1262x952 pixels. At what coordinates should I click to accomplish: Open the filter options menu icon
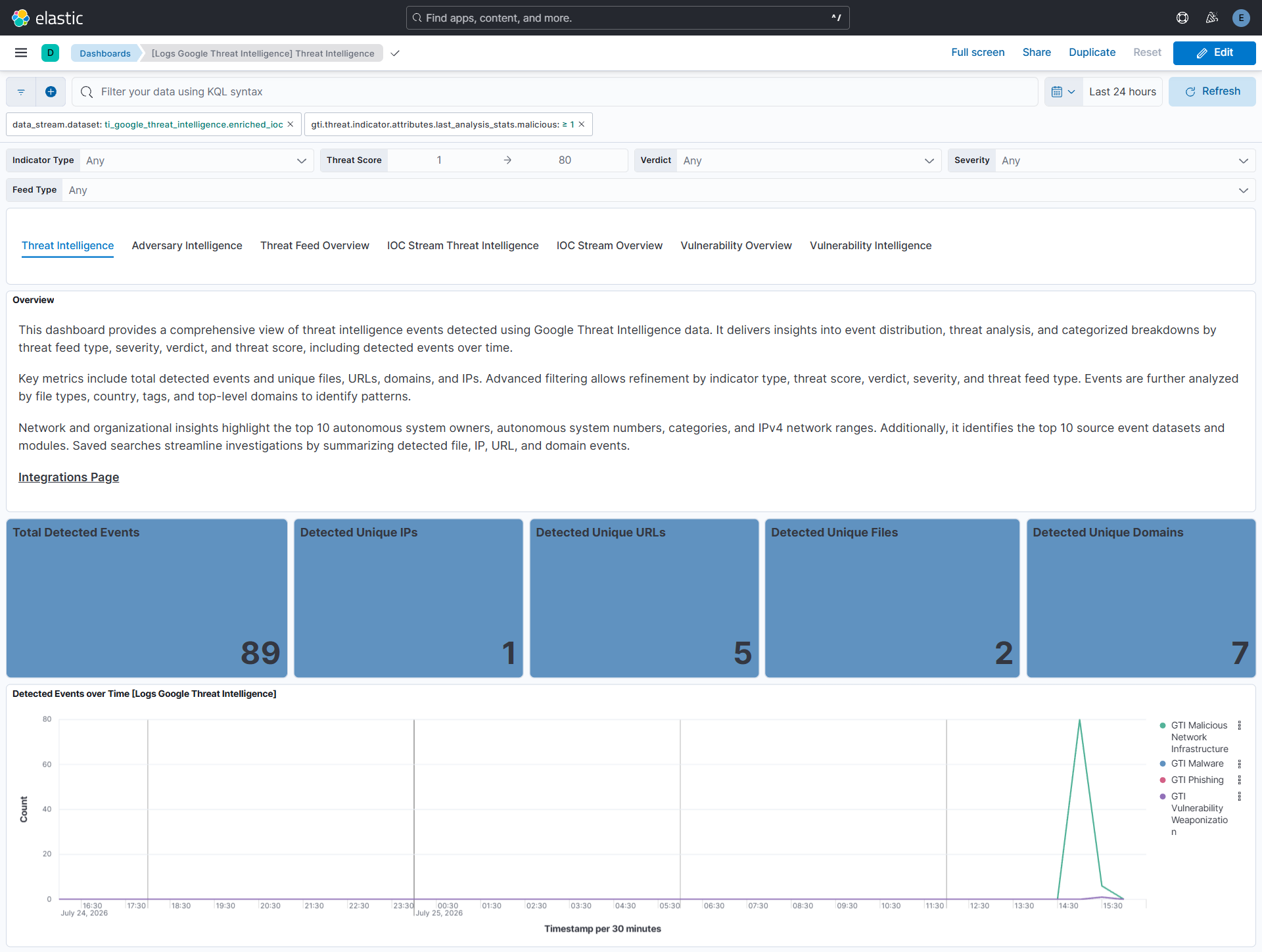[21, 91]
